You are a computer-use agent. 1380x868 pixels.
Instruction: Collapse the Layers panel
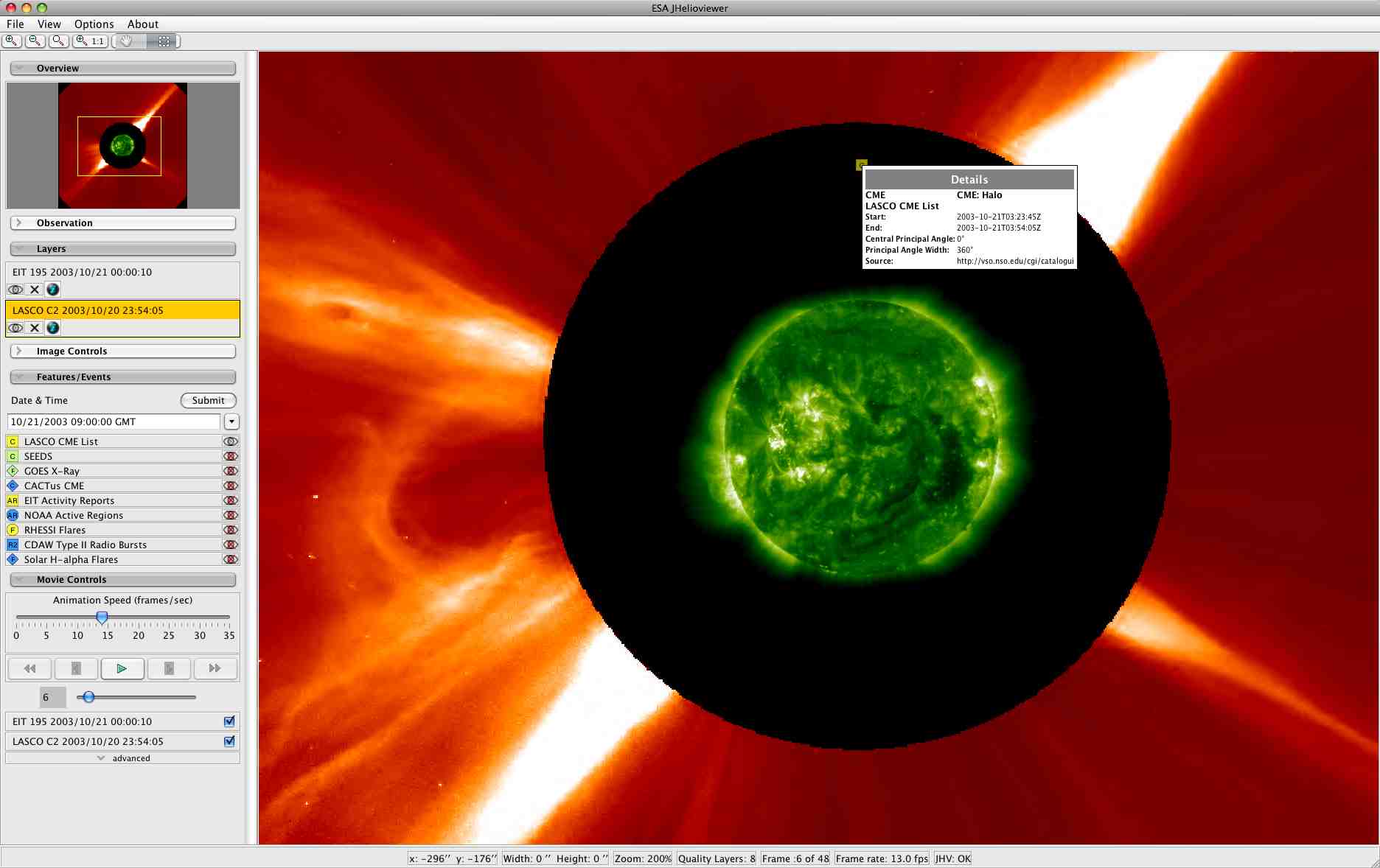pos(123,248)
